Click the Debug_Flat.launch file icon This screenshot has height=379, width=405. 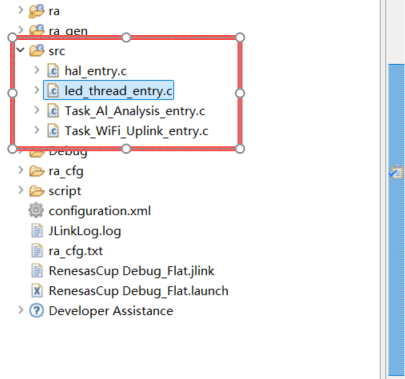pos(37,291)
